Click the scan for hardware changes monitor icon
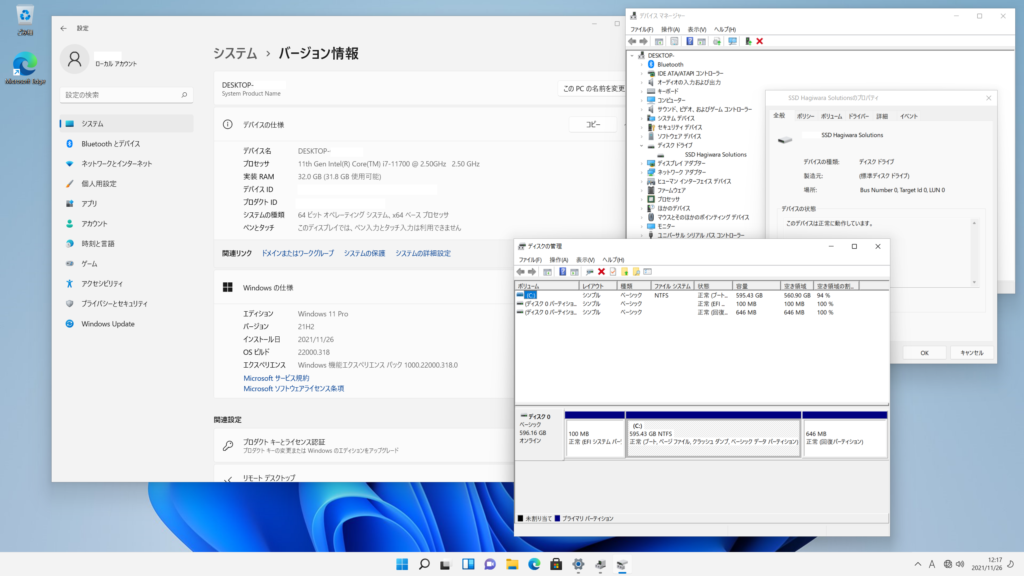This screenshot has width=1024, height=576. click(x=732, y=41)
